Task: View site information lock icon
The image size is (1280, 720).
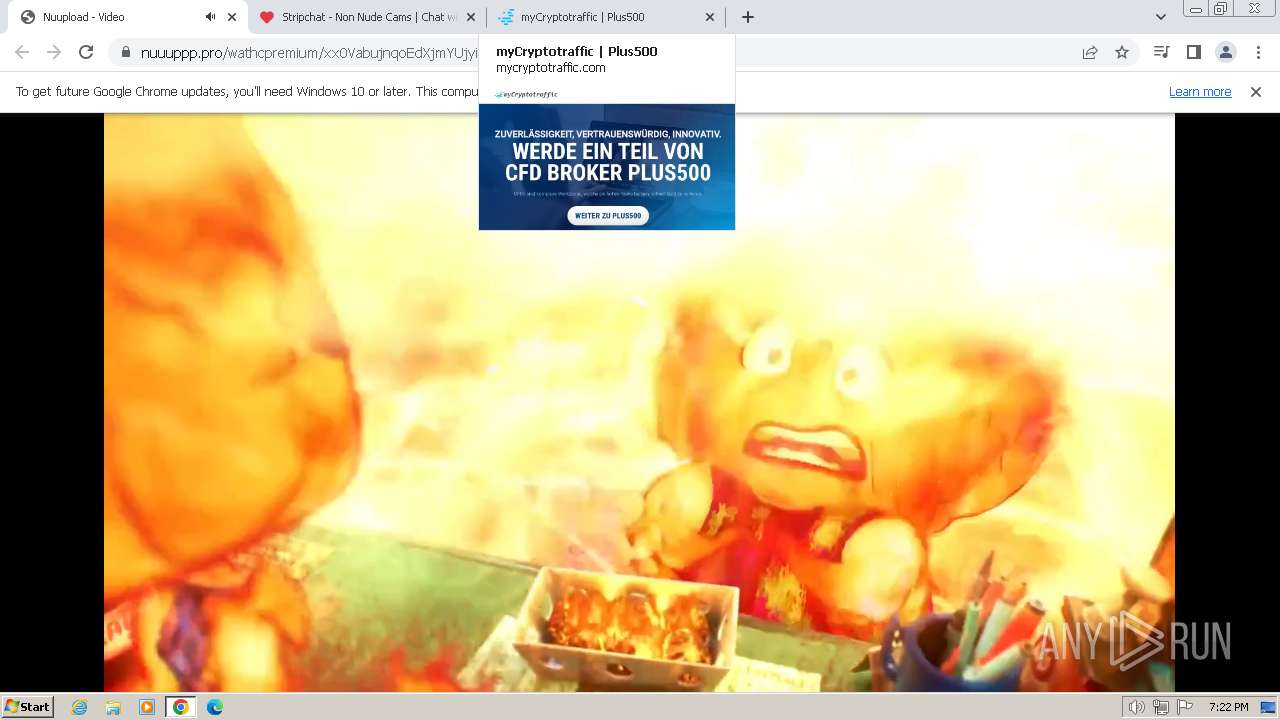Action: tap(126, 53)
